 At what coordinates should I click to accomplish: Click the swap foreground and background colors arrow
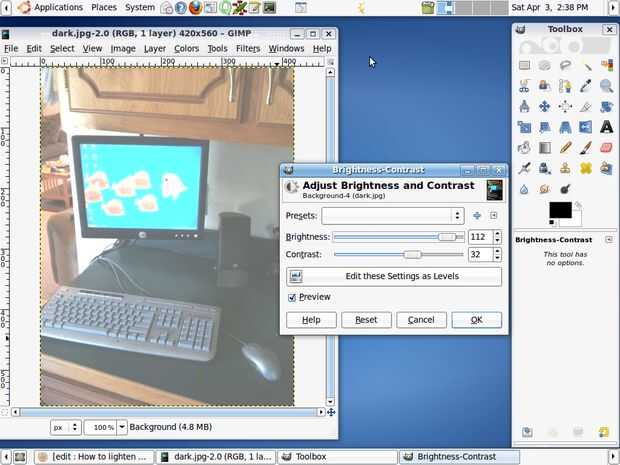click(578, 205)
